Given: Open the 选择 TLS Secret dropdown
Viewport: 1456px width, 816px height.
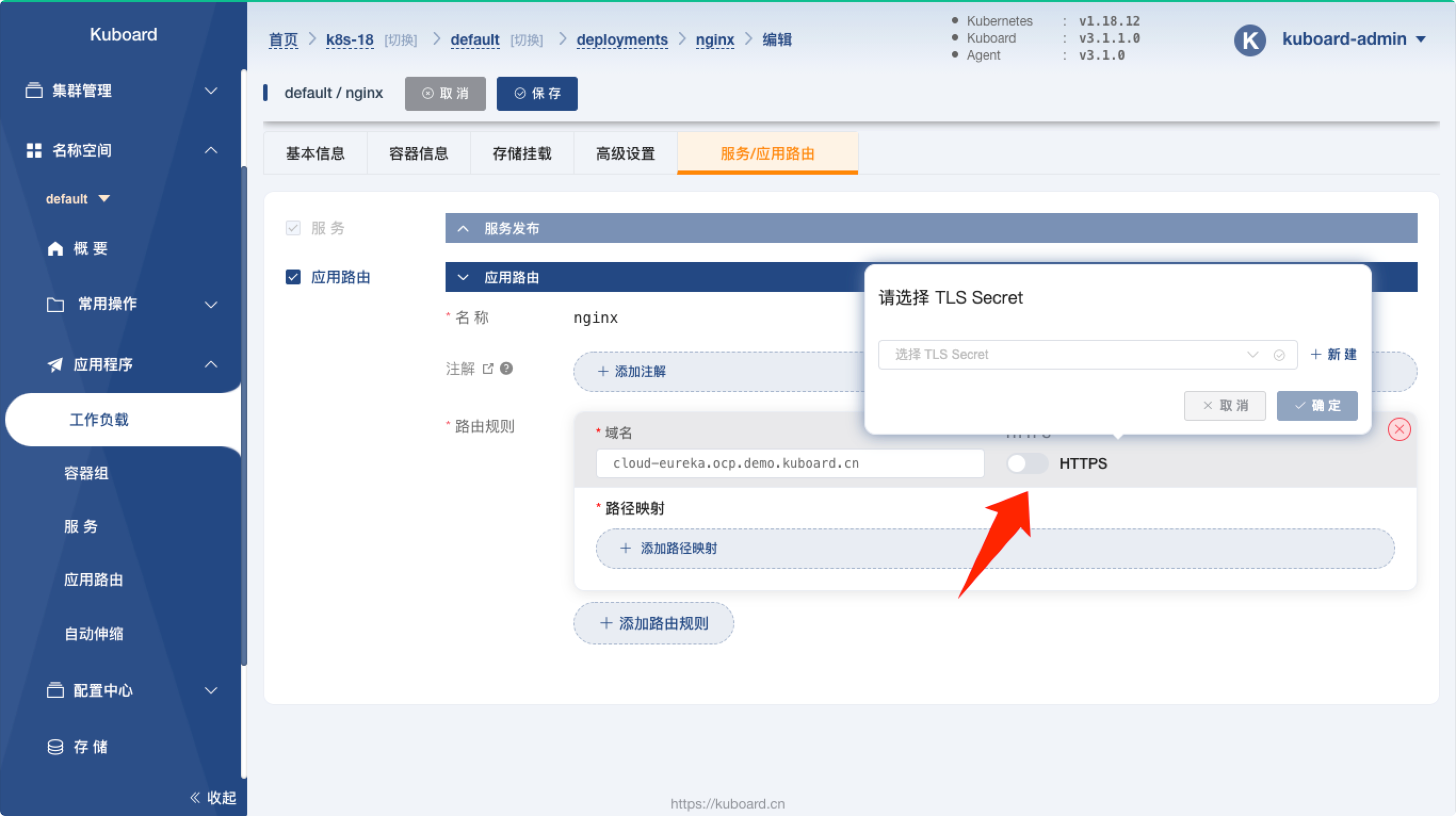Looking at the screenshot, I should coord(1074,355).
